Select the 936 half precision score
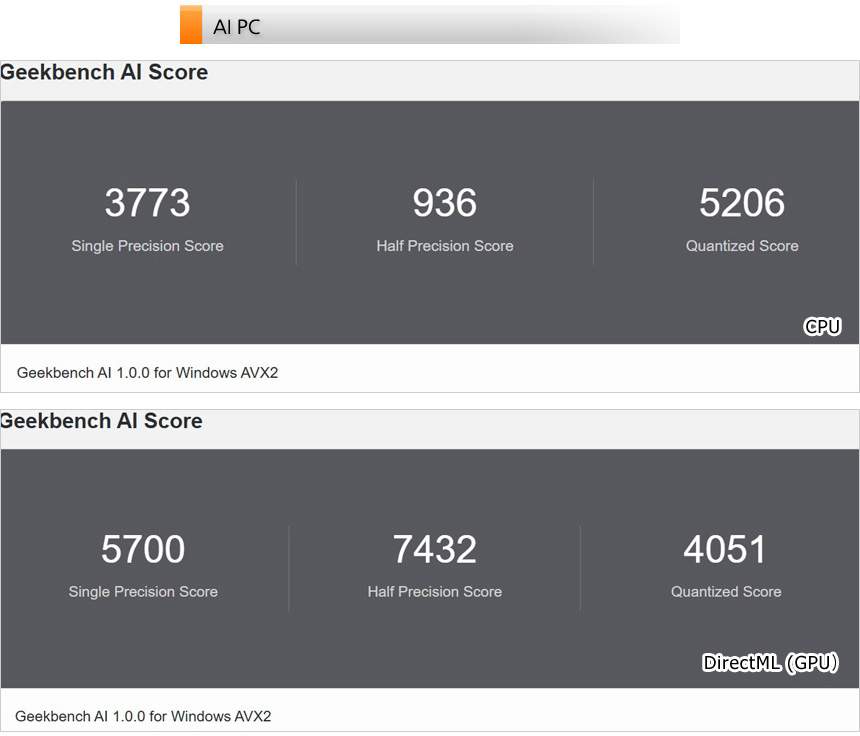Viewport: 860px width, 736px height. click(x=444, y=203)
